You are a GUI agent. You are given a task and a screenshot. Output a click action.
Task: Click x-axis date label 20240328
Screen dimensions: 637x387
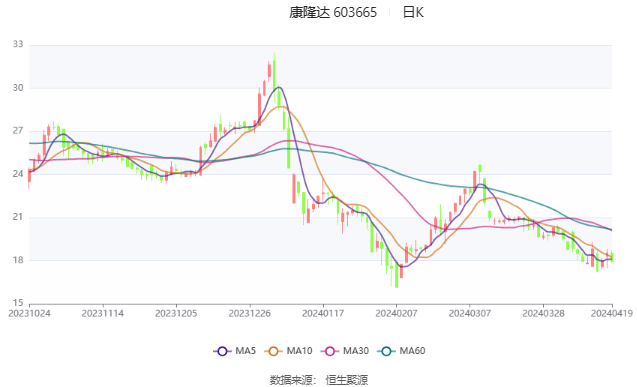(544, 313)
